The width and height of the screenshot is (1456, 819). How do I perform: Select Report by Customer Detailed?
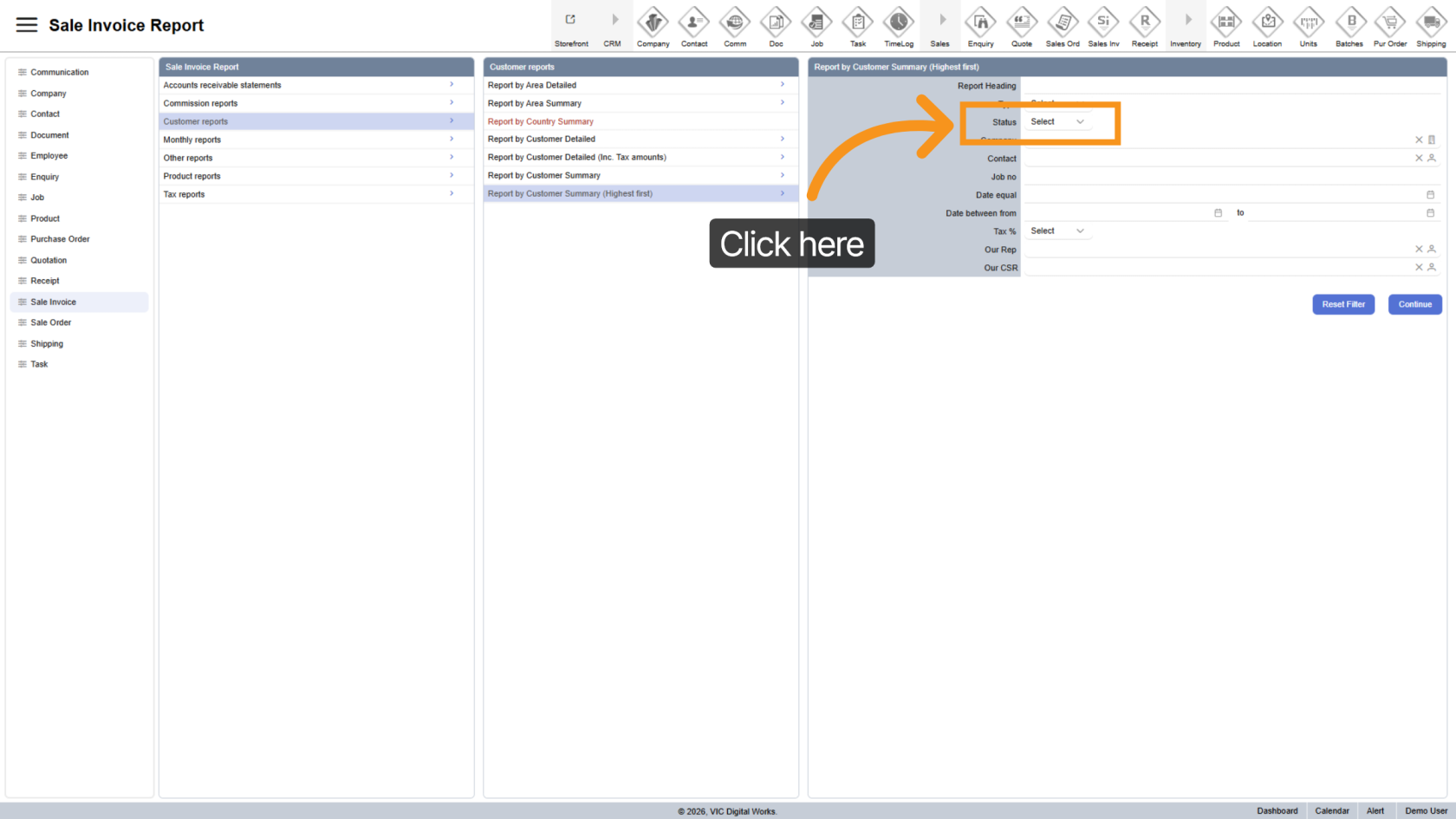tap(542, 140)
